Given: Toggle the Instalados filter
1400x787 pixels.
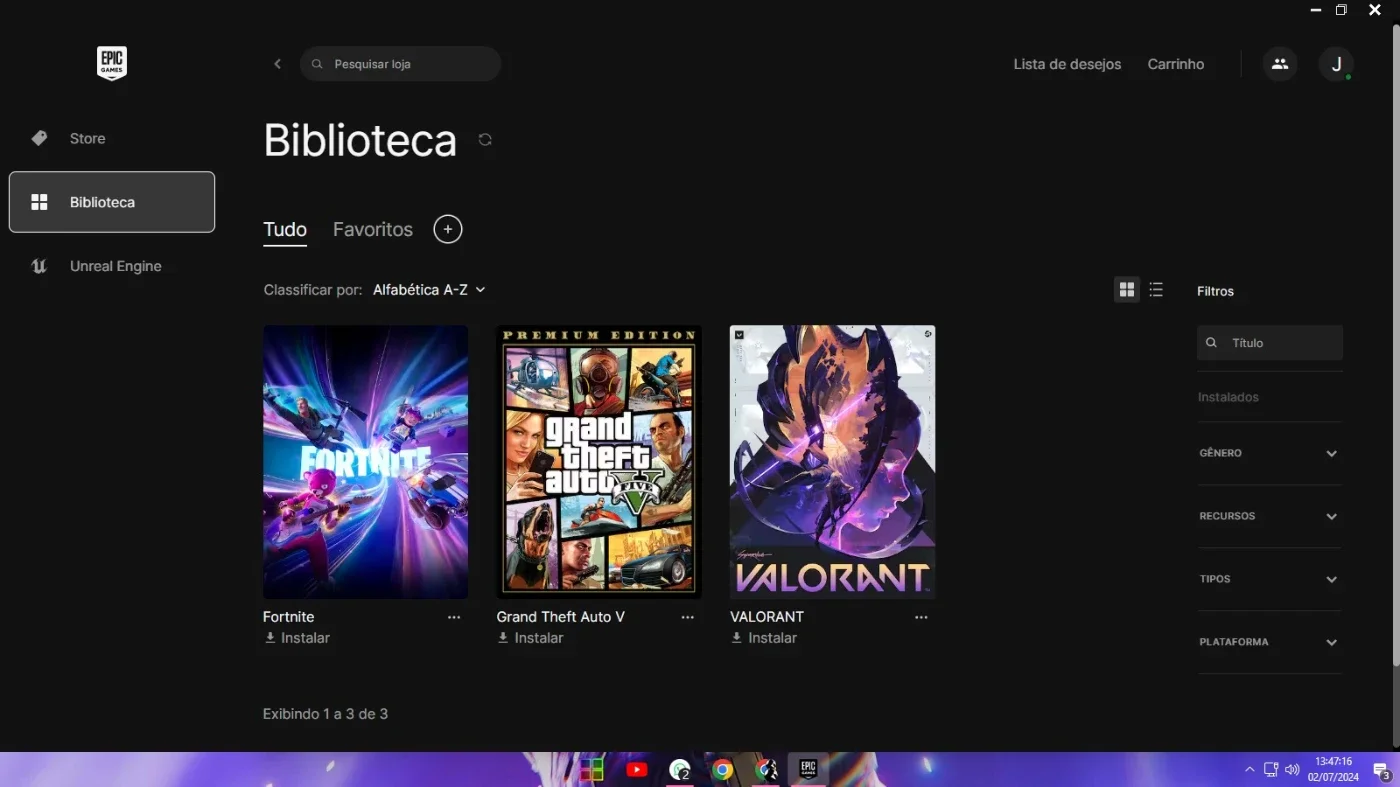Looking at the screenshot, I should click(x=1228, y=397).
